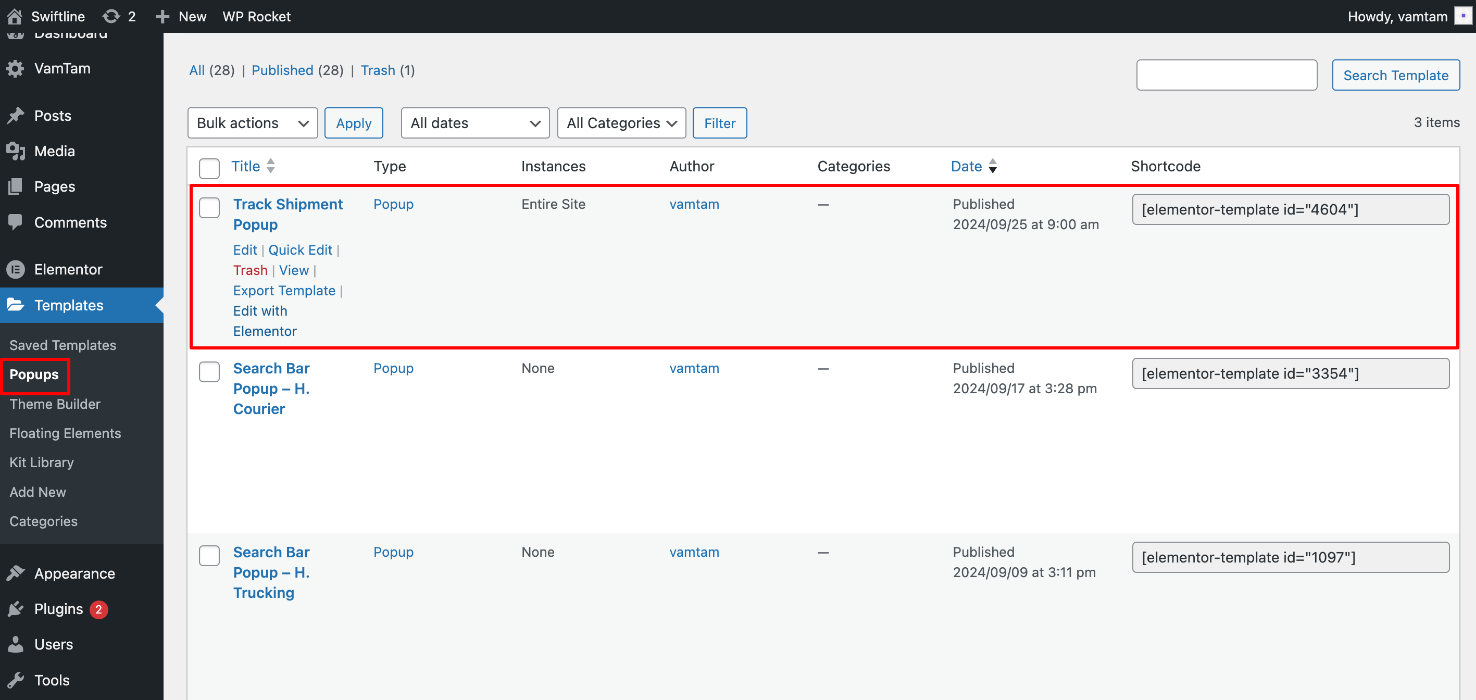Click the red plugins update badge

pyautogui.click(x=98, y=609)
